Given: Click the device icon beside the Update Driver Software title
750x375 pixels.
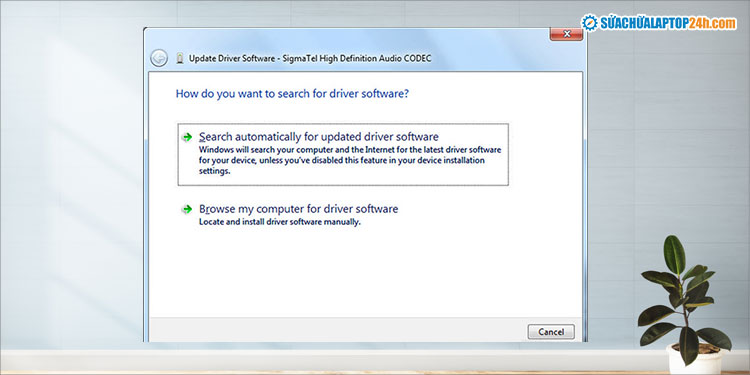Looking at the screenshot, I should click(x=179, y=58).
